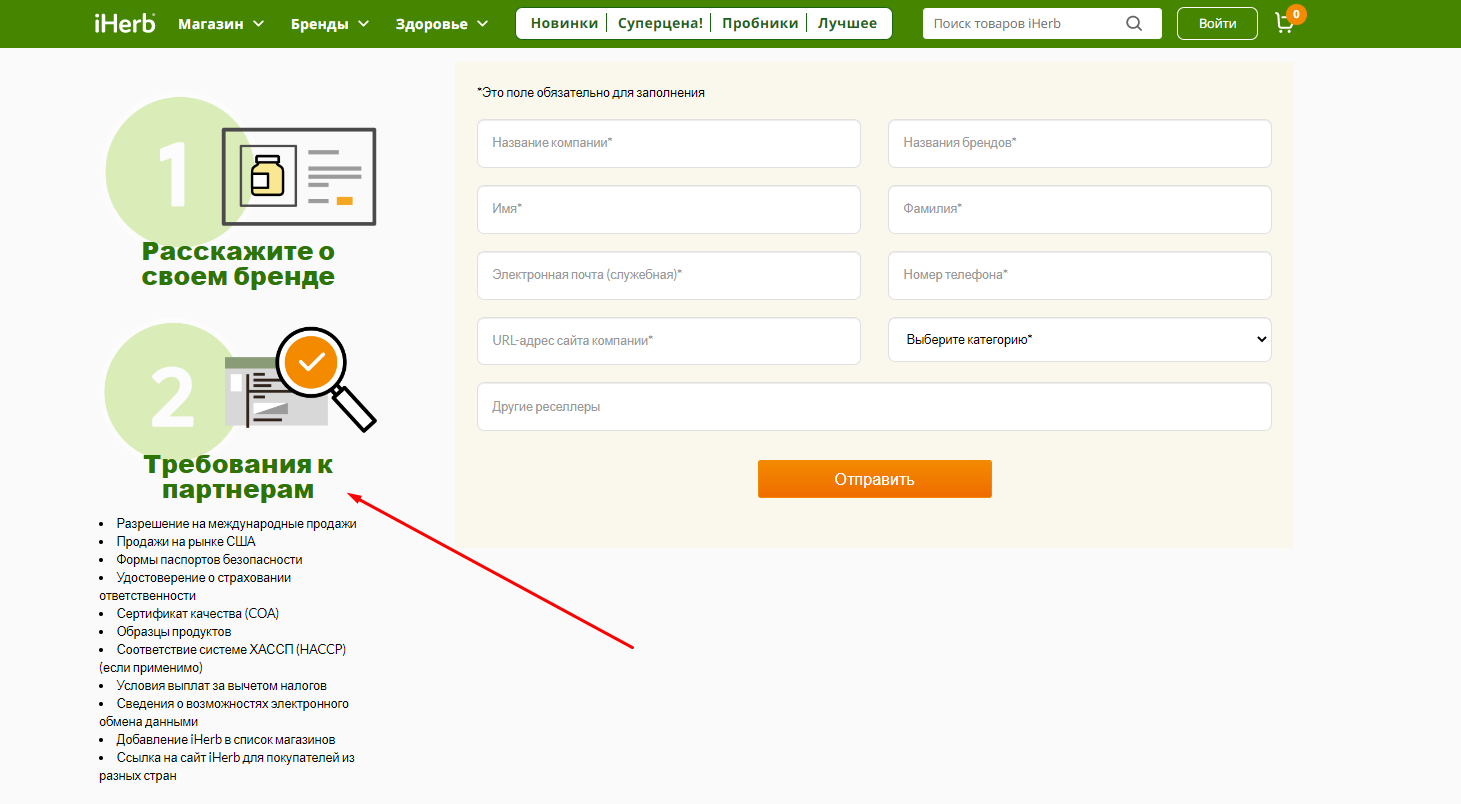Viewport: 1461px width, 804px height.
Task: Submit the form with Отправить
Action: click(875, 479)
